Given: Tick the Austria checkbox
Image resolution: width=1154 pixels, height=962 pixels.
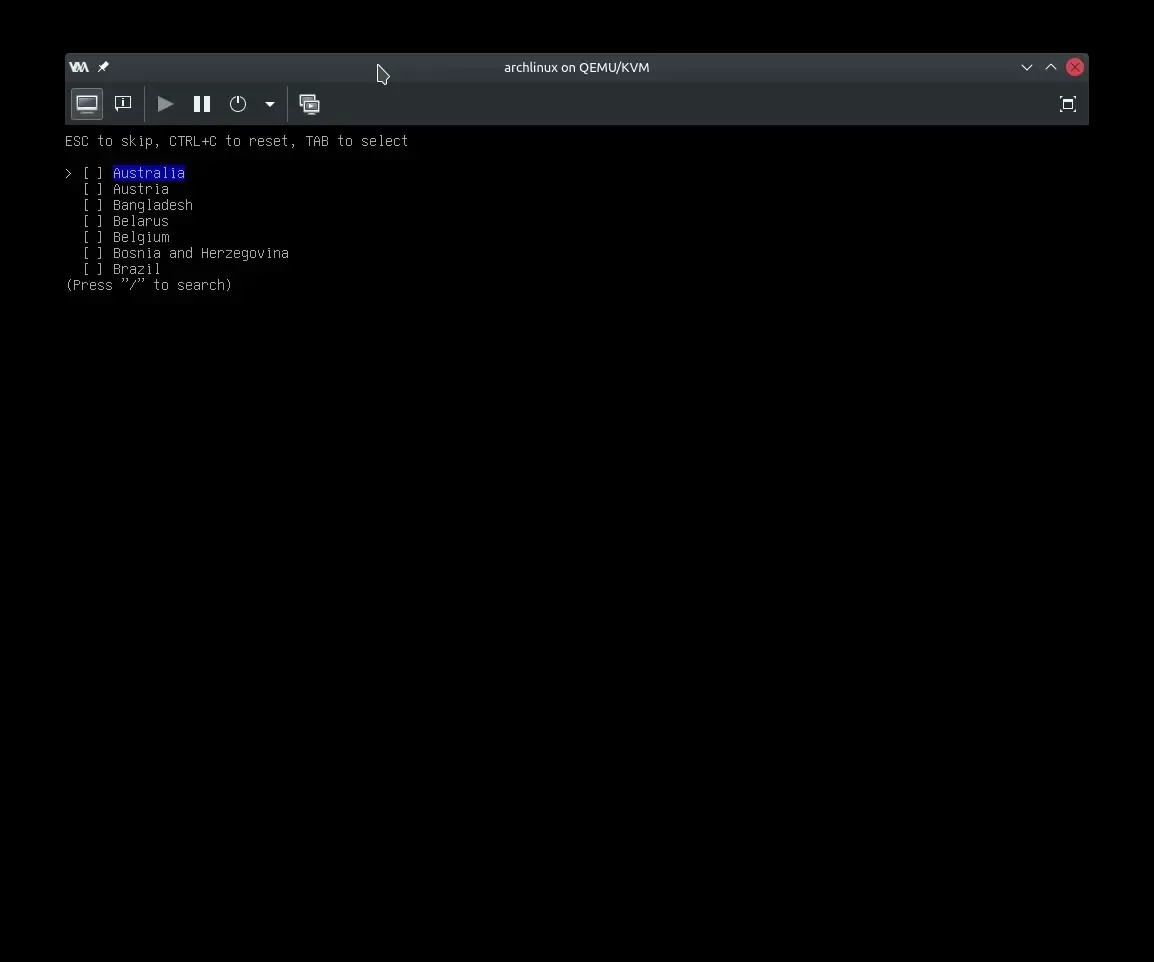Looking at the screenshot, I should point(93,189).
